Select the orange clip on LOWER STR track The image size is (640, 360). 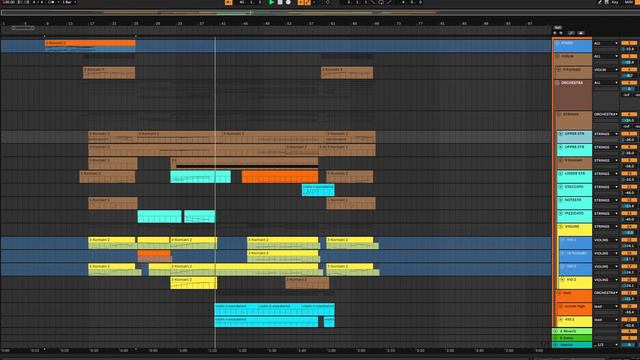pos(280,177)
